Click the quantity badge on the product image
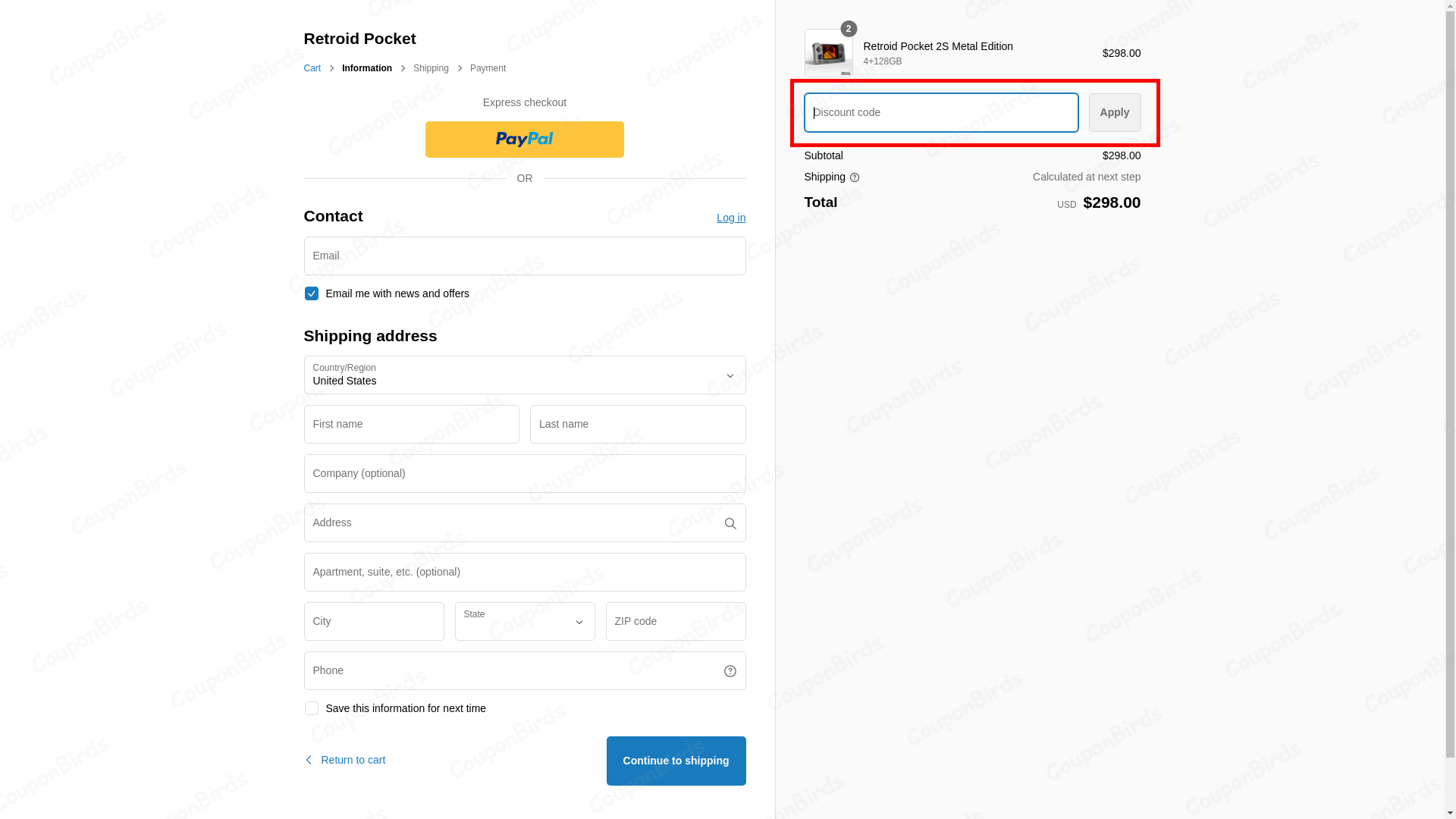 (848, 29)
